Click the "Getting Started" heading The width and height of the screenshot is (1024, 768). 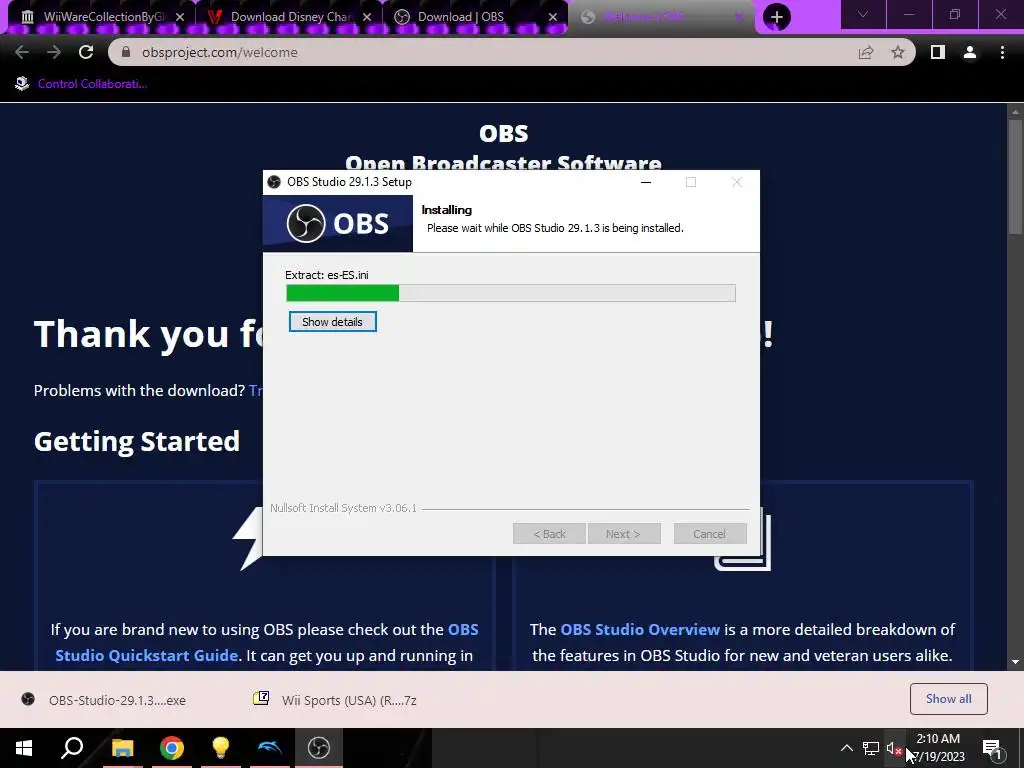tap(136, 441)
